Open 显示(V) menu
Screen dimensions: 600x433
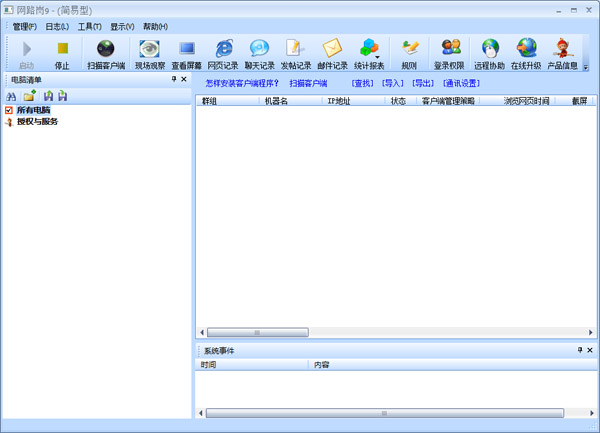(122, 26)
